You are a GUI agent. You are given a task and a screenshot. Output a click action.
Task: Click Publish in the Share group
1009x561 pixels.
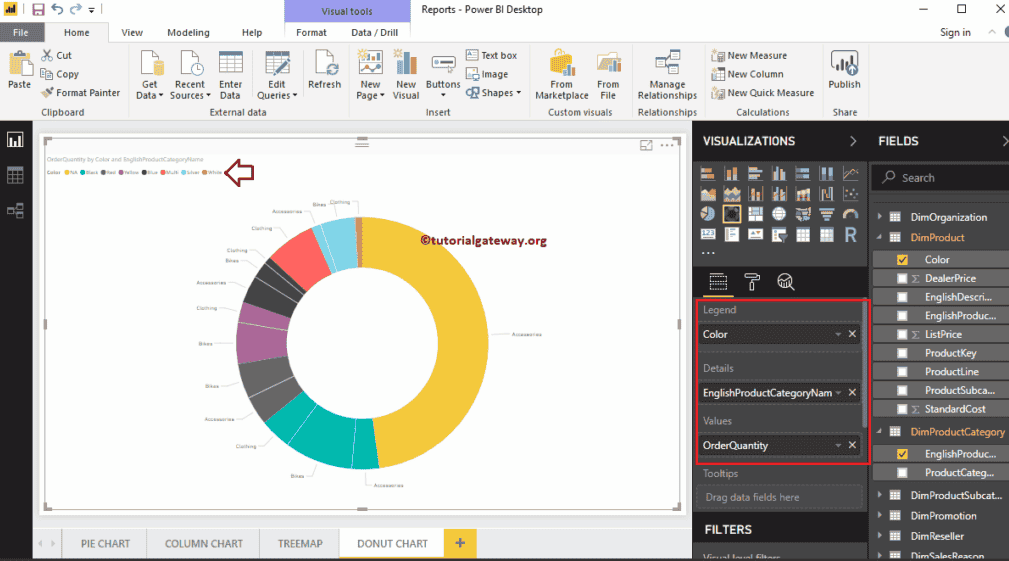coord(844,69)
